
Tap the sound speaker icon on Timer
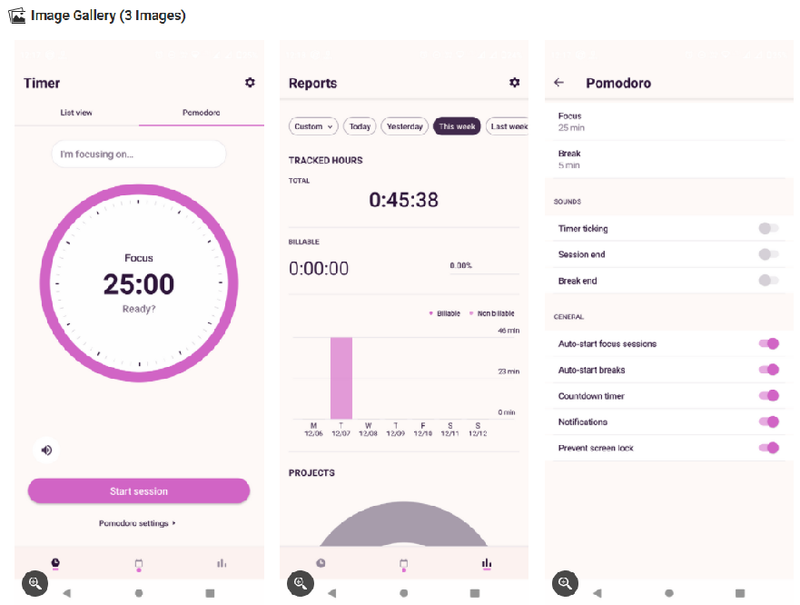[x=46, y=450]
